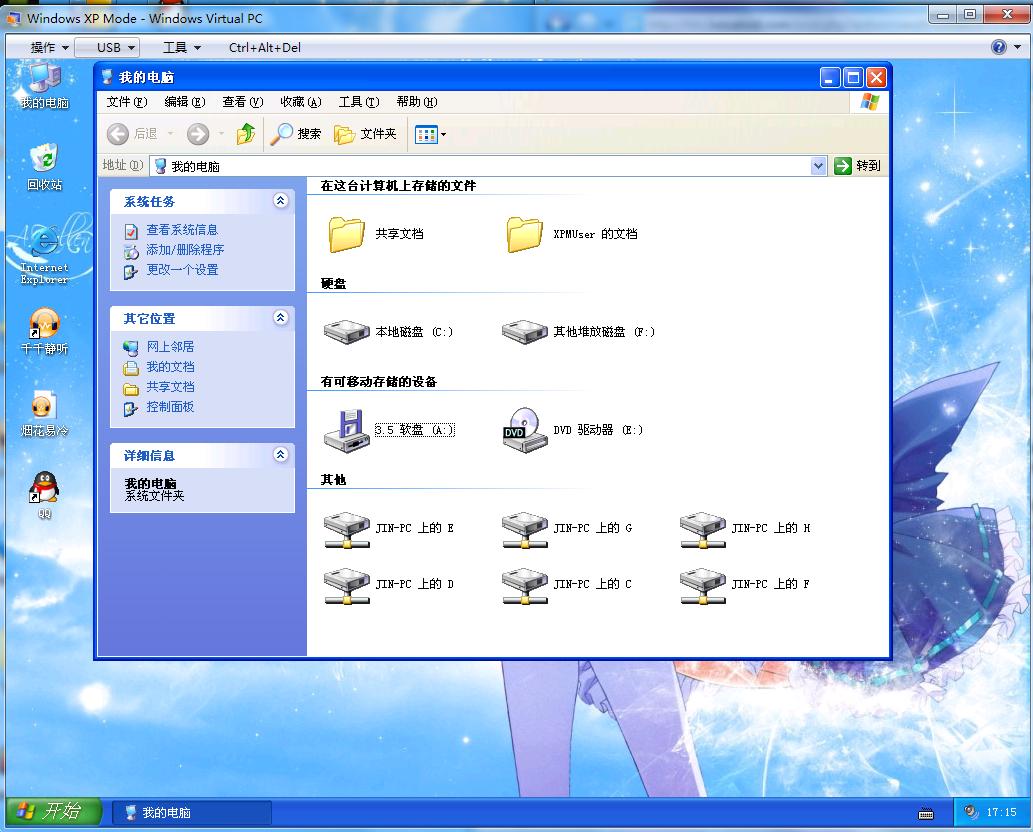1033x832 pixels.
Task: Collapse the 详细信息 panel
Action: coord(281,454)
